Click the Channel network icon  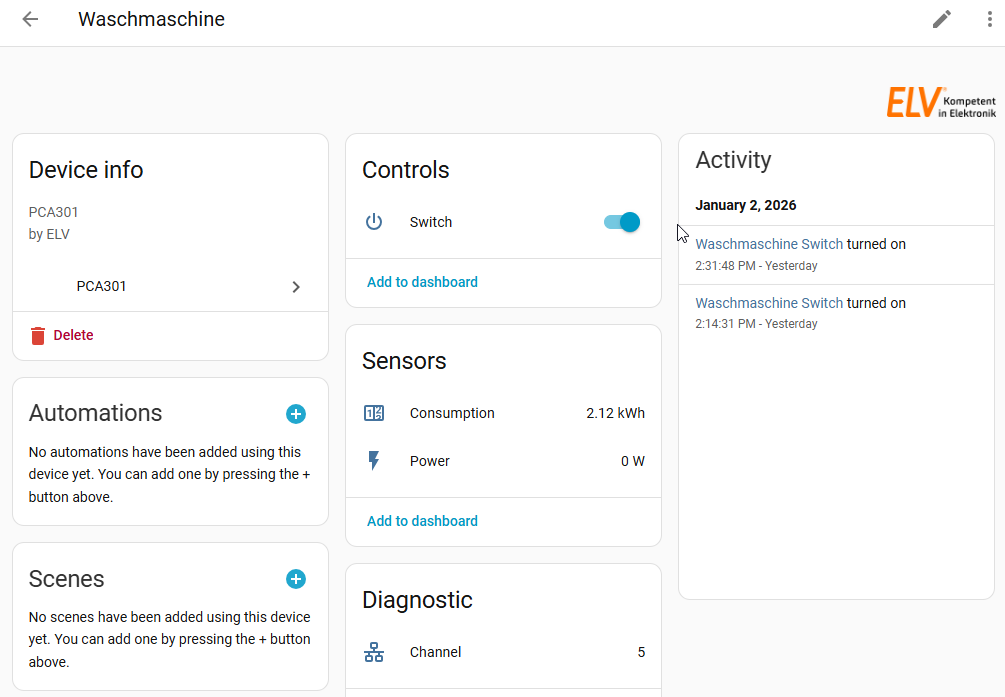374,652
